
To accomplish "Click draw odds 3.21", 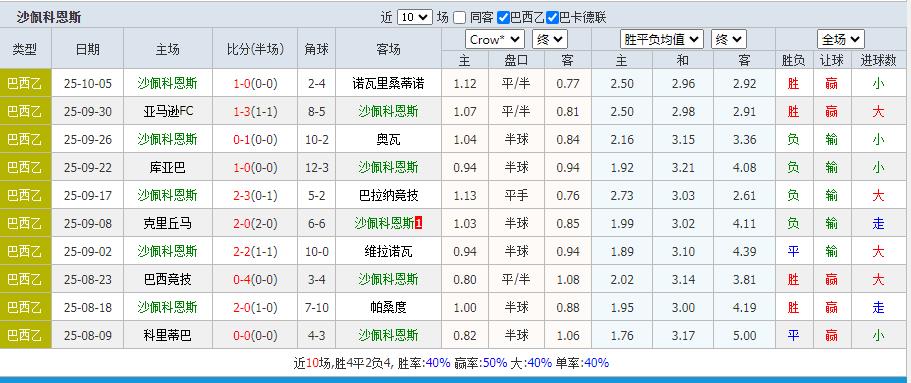I will 683,167.
